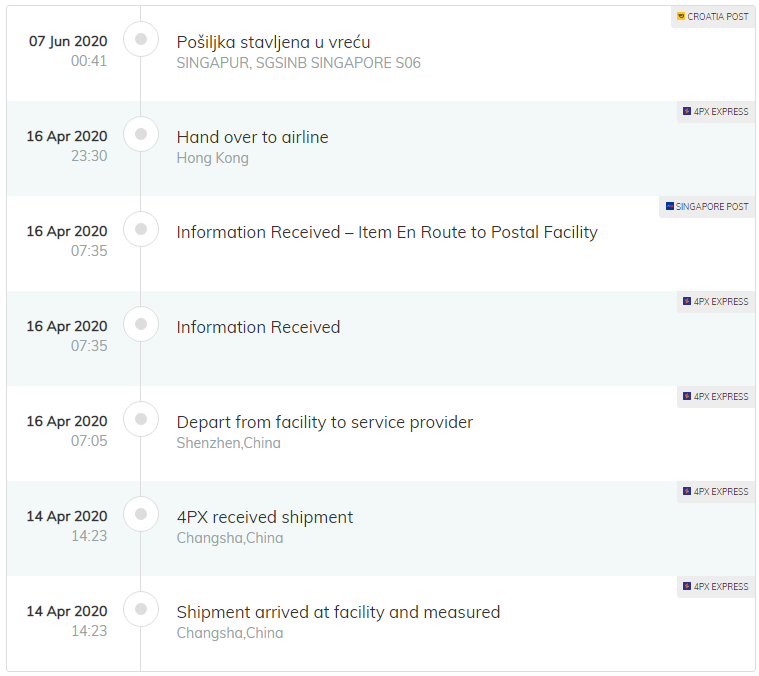Select the Shipment arrived and measured timeline marker
The width and height of the screenshot is (759, 676).
tap(141, 609)
